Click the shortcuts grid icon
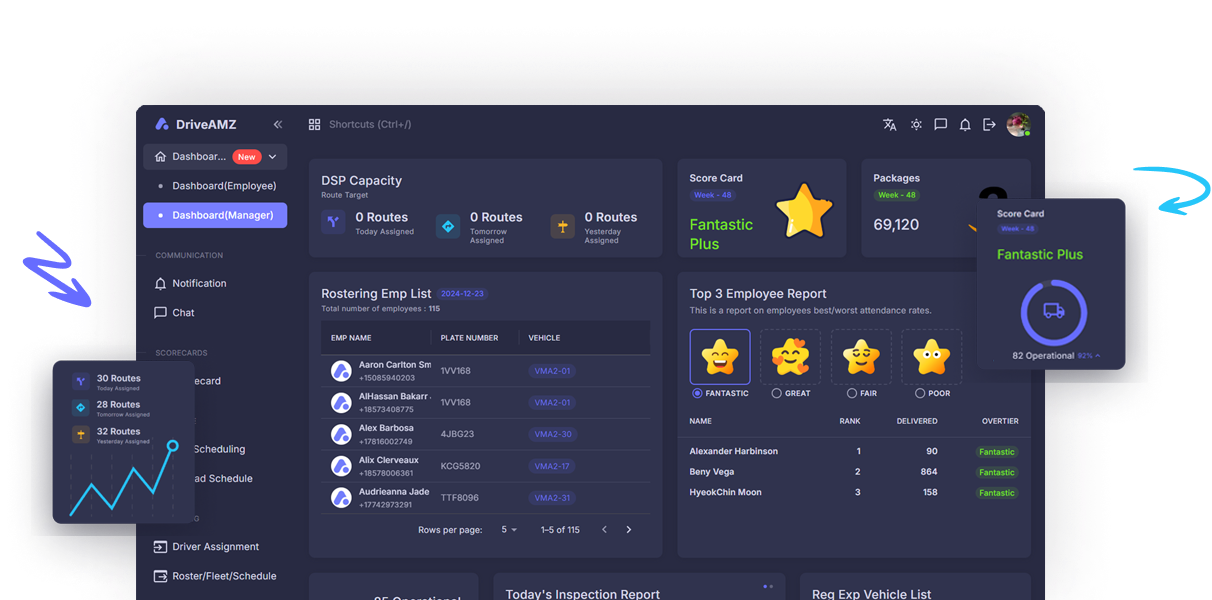The height and width of the screenshot is (600, 1212). (314, 125)
